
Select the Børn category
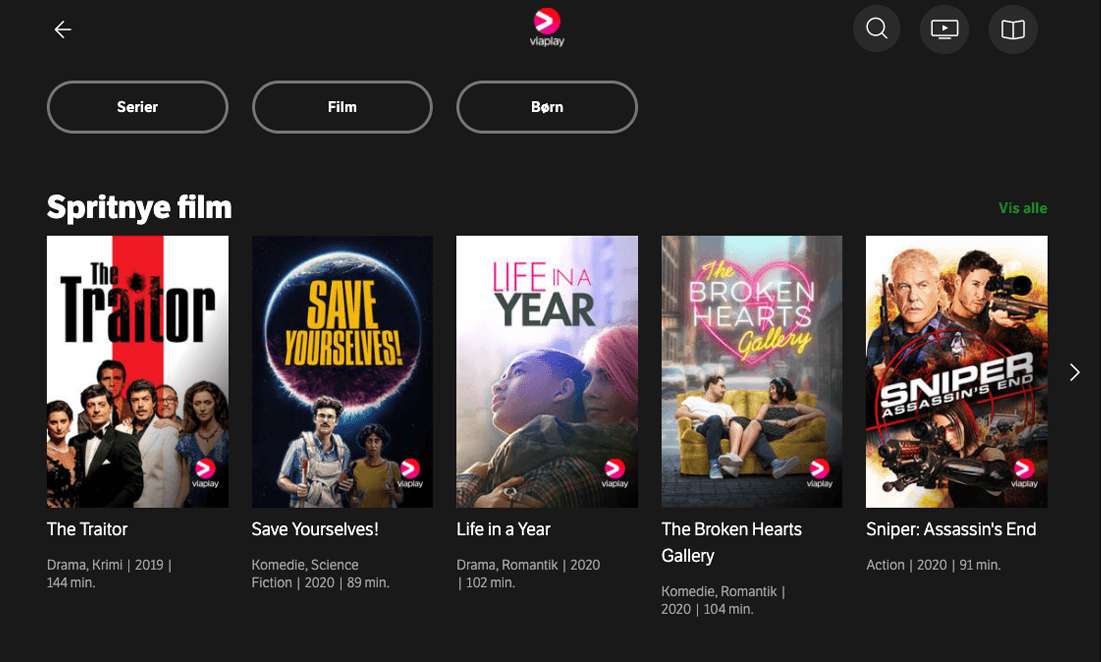point(547,107)
